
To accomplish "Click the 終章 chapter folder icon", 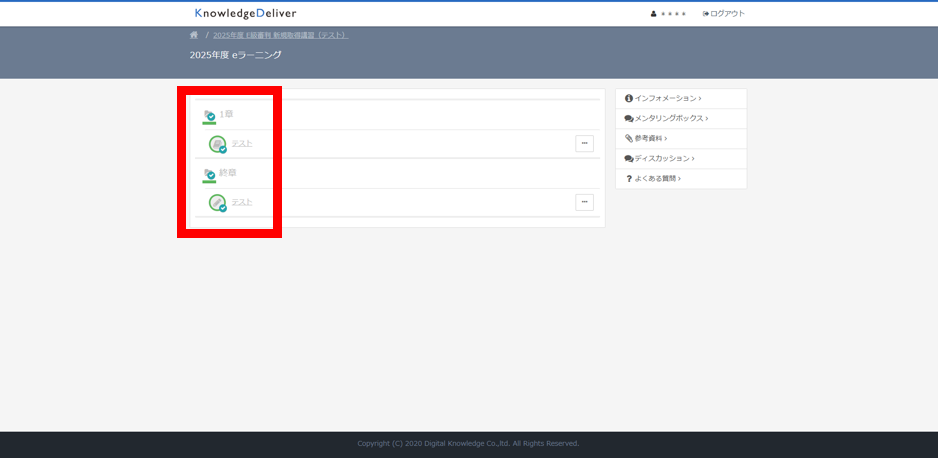I will coord(209,174).
